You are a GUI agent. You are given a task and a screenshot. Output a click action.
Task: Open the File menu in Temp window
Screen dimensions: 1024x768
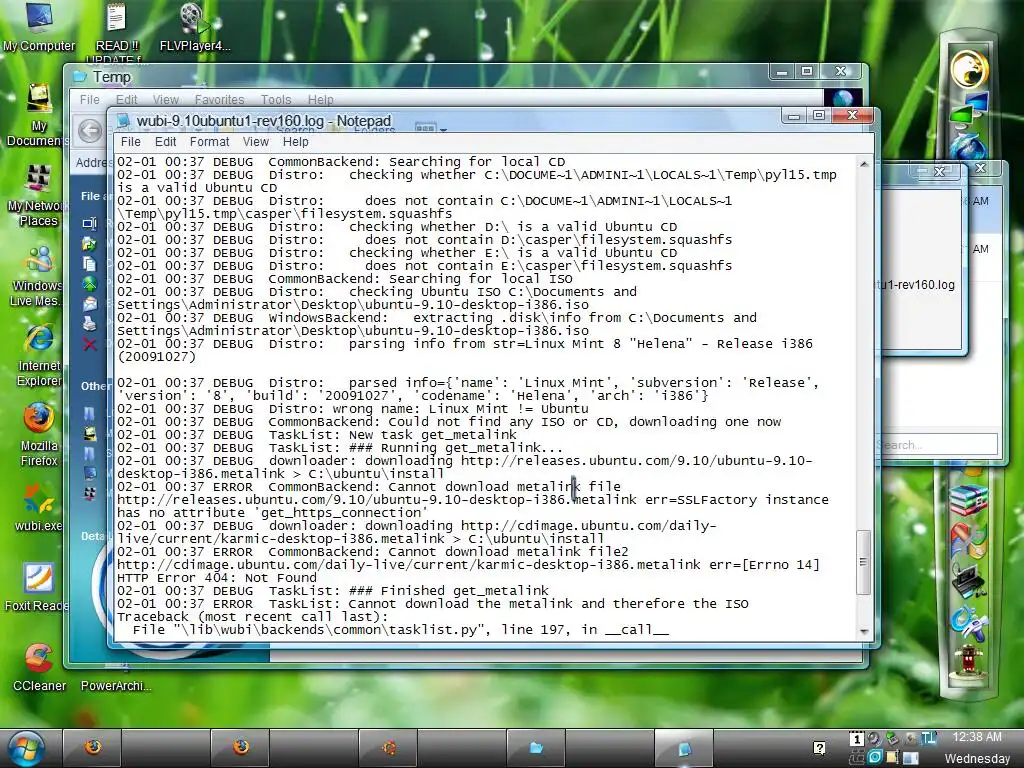point(89,99)
